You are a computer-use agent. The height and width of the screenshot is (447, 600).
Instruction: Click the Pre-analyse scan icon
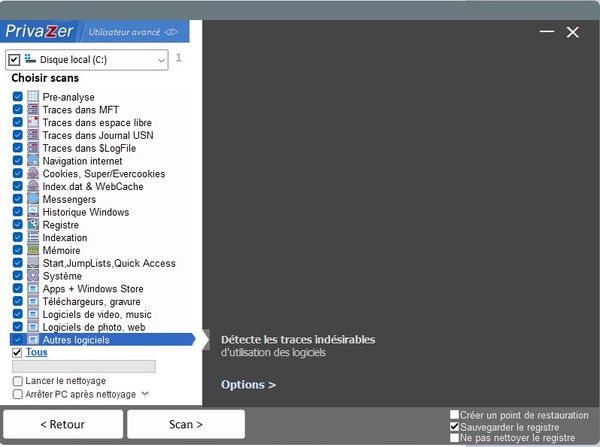(x=33, y=96)
